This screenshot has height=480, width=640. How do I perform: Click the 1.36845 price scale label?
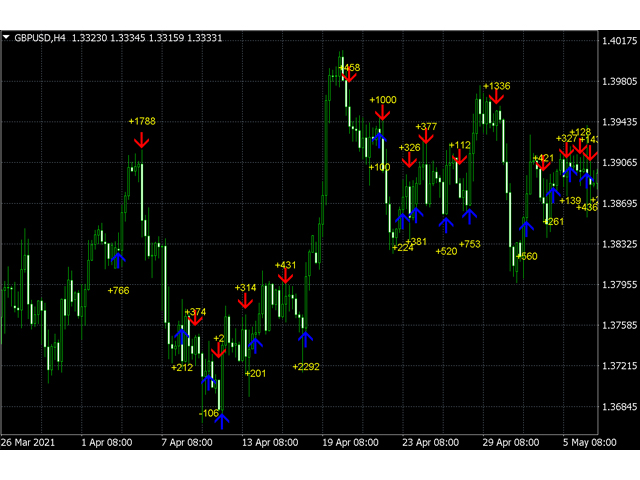pyautogui.click(x=620, y=407)
